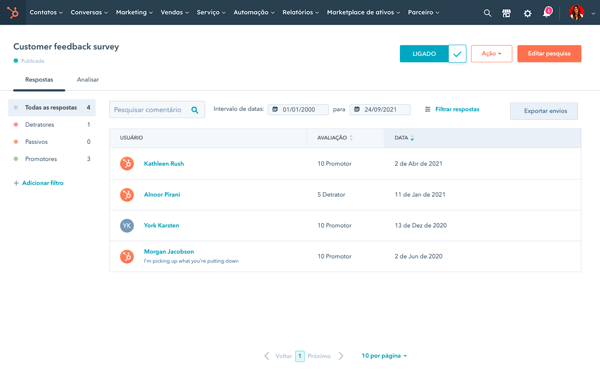
Task: Click the end date field 24/09/2021
Action: point(380,109)
